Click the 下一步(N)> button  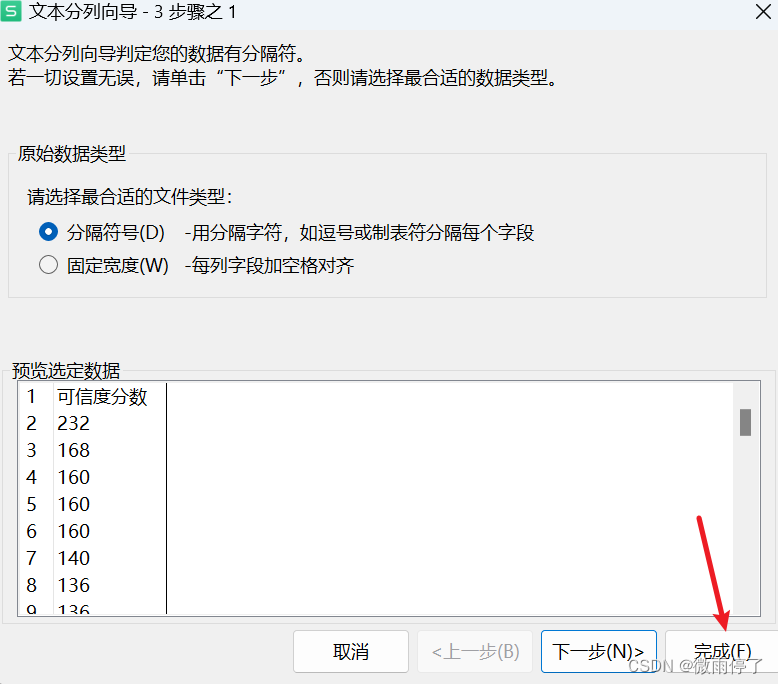point(598,651)
